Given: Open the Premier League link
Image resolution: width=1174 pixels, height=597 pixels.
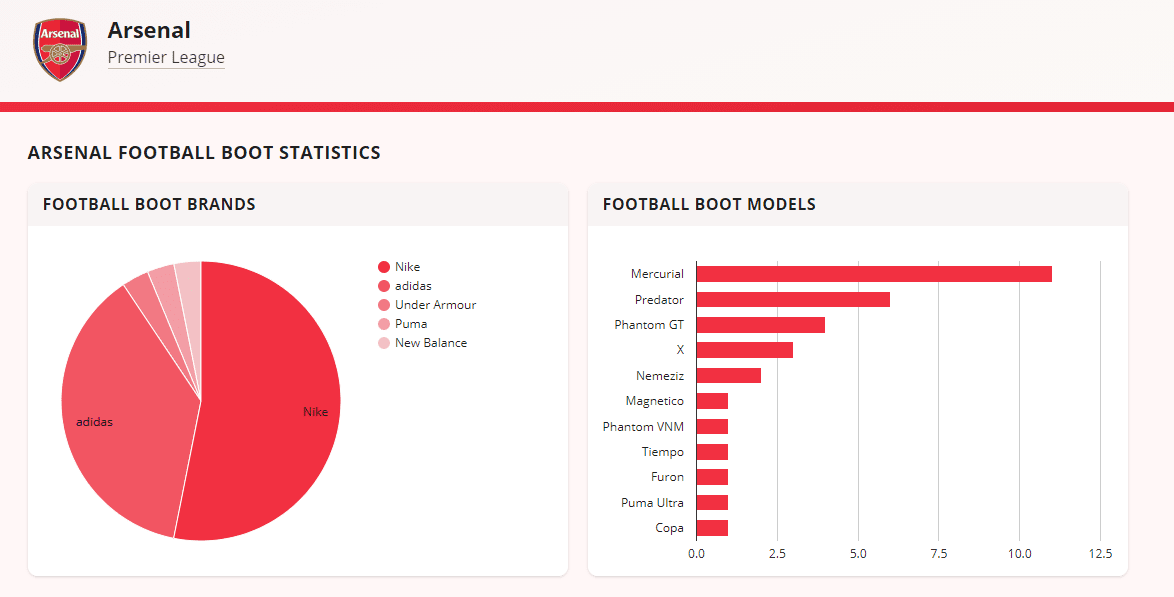Looking at the screenshot, I should [x=166, y=58].
